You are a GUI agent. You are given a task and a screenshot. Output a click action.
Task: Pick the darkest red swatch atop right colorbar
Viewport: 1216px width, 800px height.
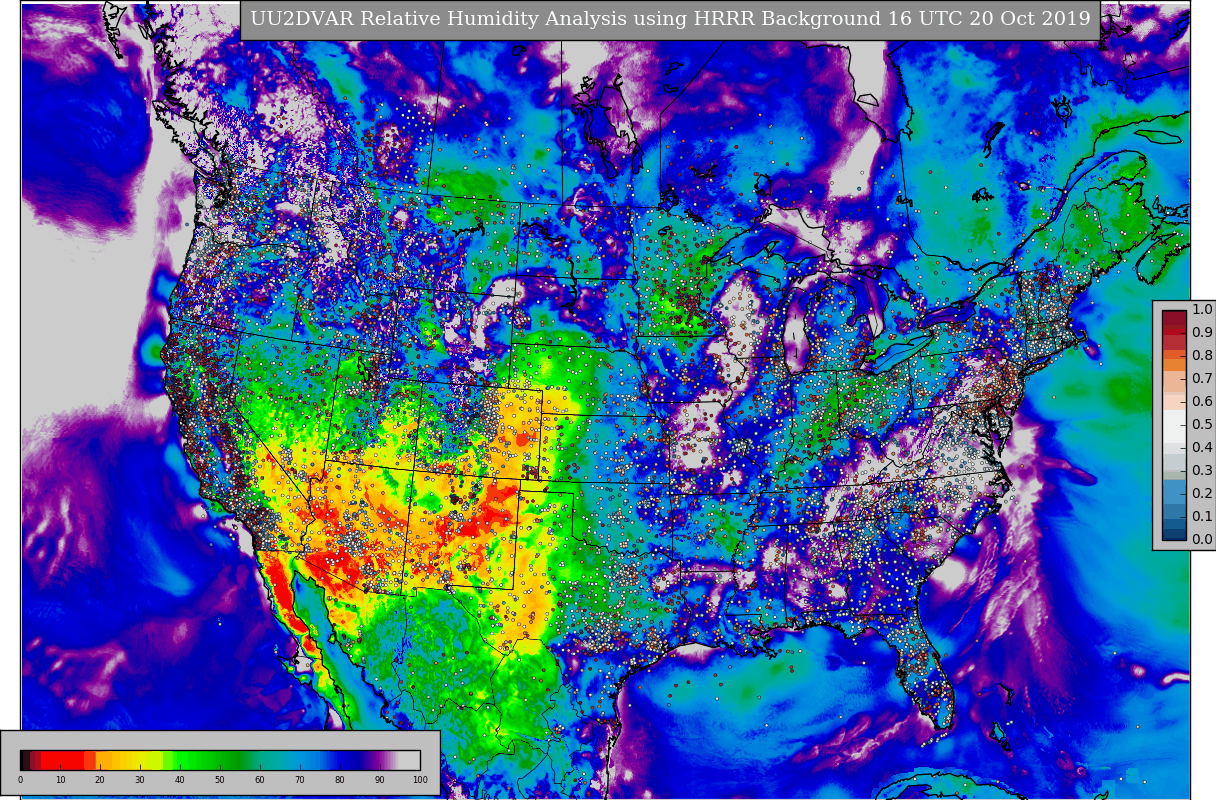(1174, 316)
